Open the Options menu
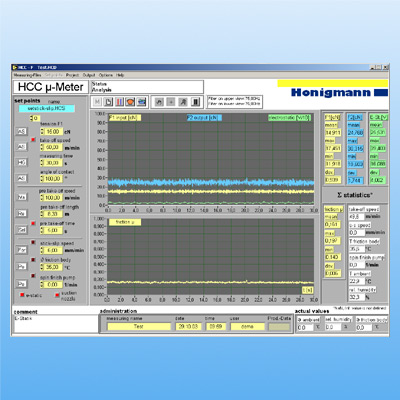The height and width of the screenshot is (400, 400). (x=105, y=75)
